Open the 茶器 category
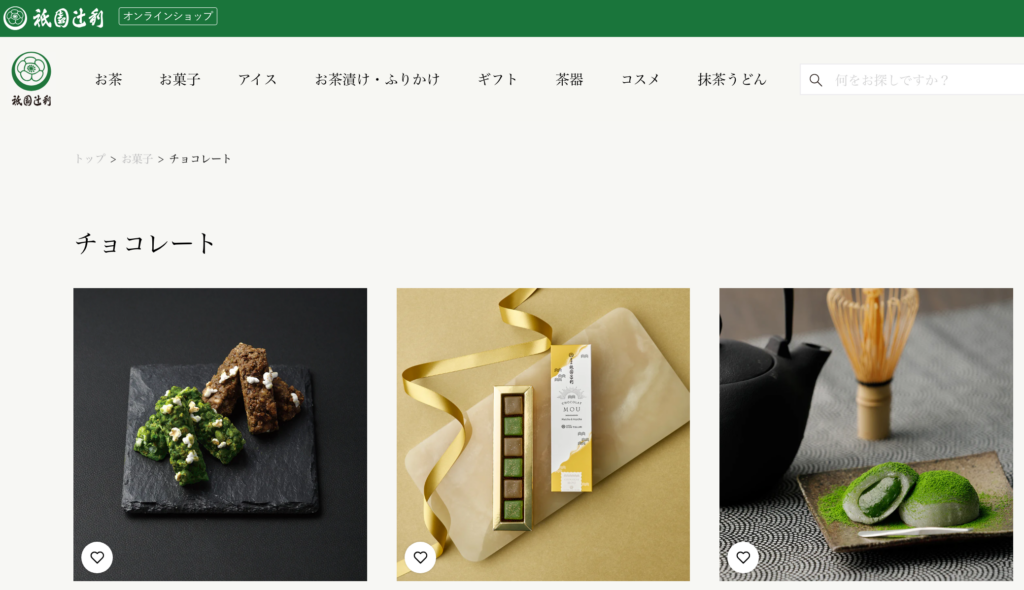This screenshot has height=590, width=1024. [x=569, y=80]
